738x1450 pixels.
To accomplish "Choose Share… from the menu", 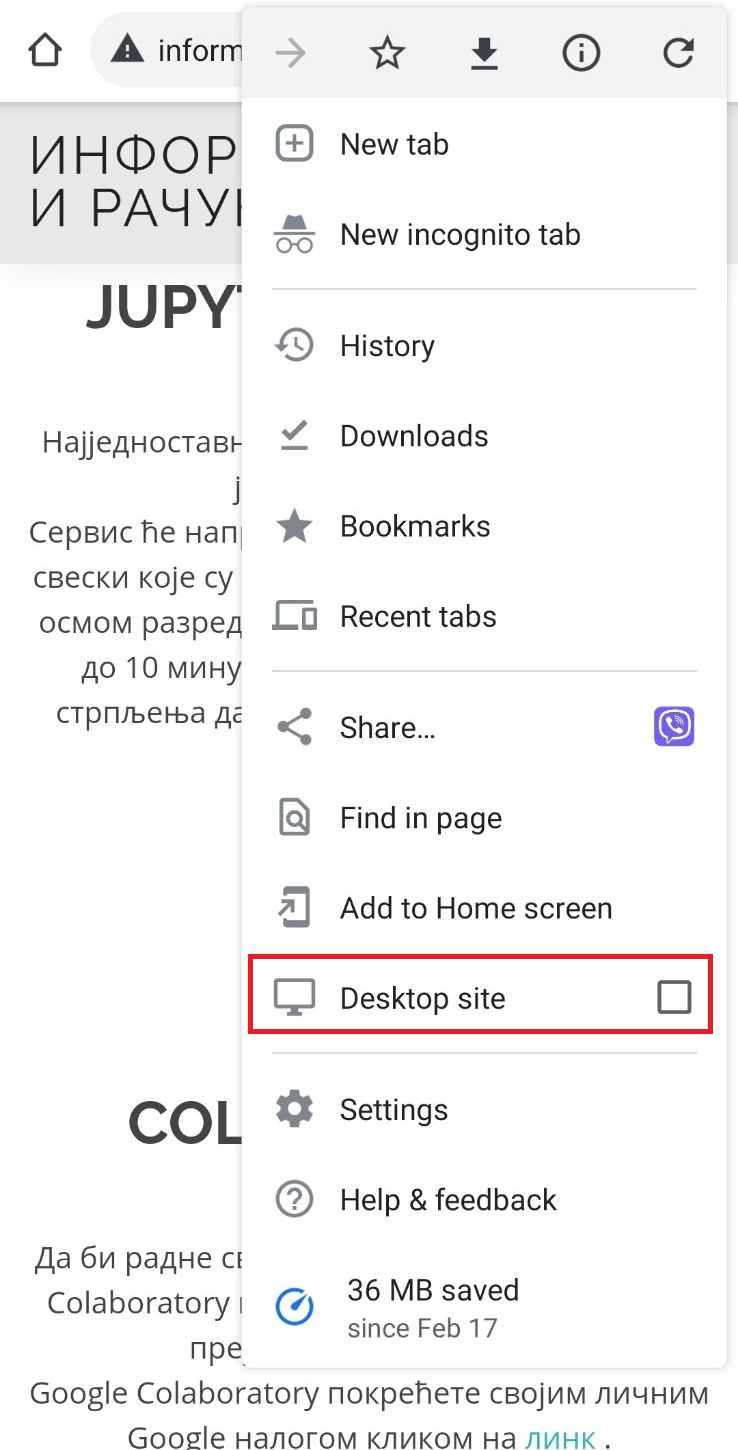I will [387, 727].
